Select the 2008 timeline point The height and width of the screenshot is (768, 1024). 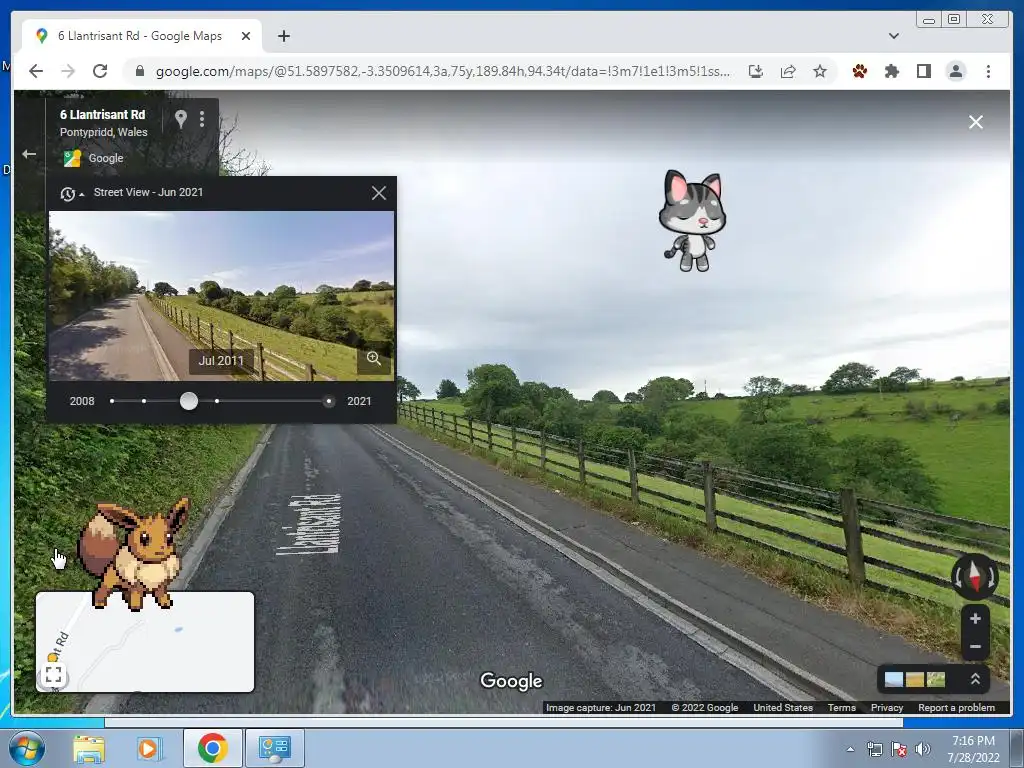pos(112,401)
